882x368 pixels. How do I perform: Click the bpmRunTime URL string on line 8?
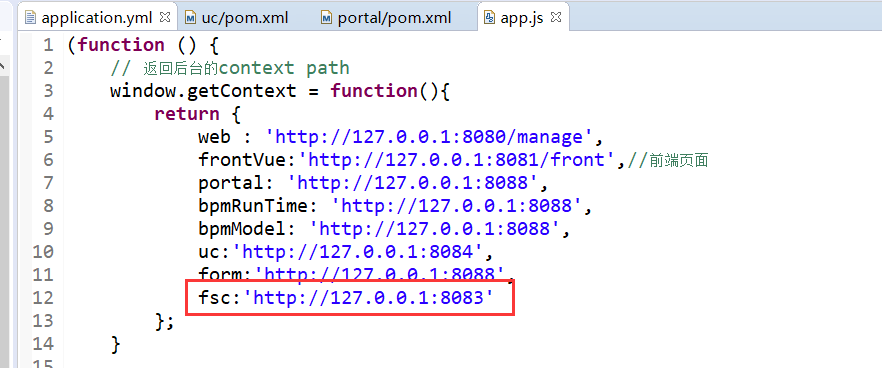pyautogui.click(x=457, y=206)
